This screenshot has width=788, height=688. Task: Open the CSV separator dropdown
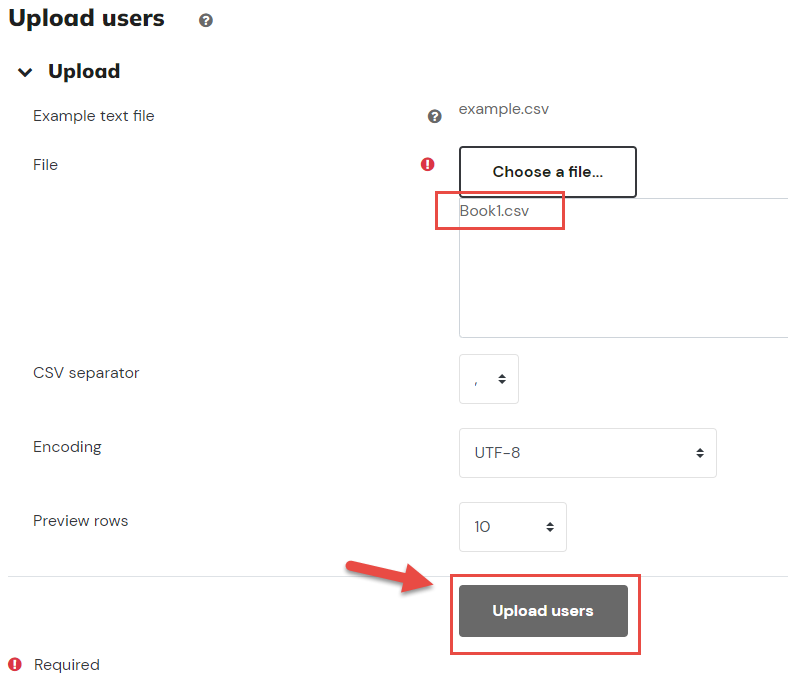(488, 379)
